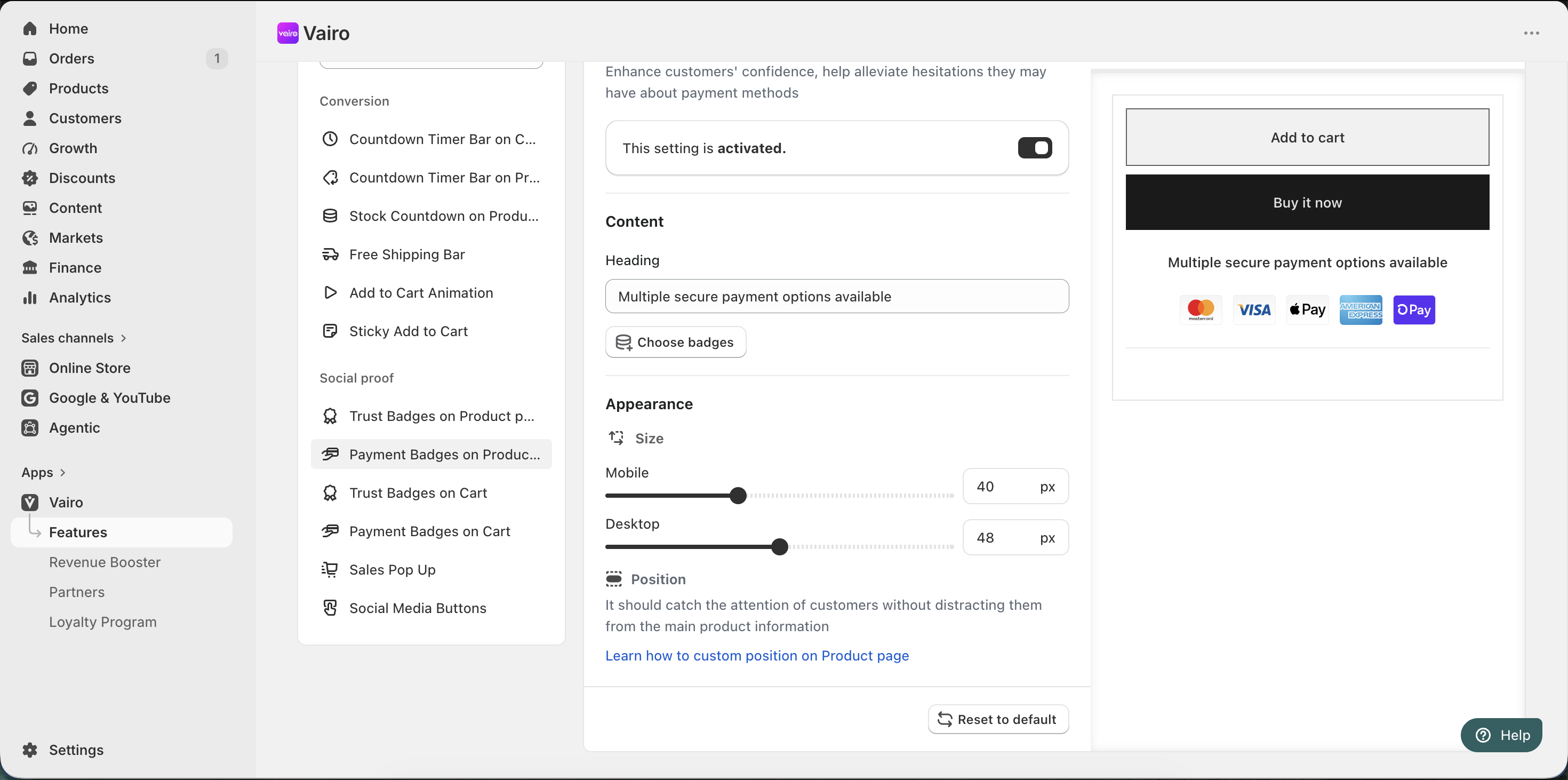Toggle the activated setting switch off

coord(1035,147)
